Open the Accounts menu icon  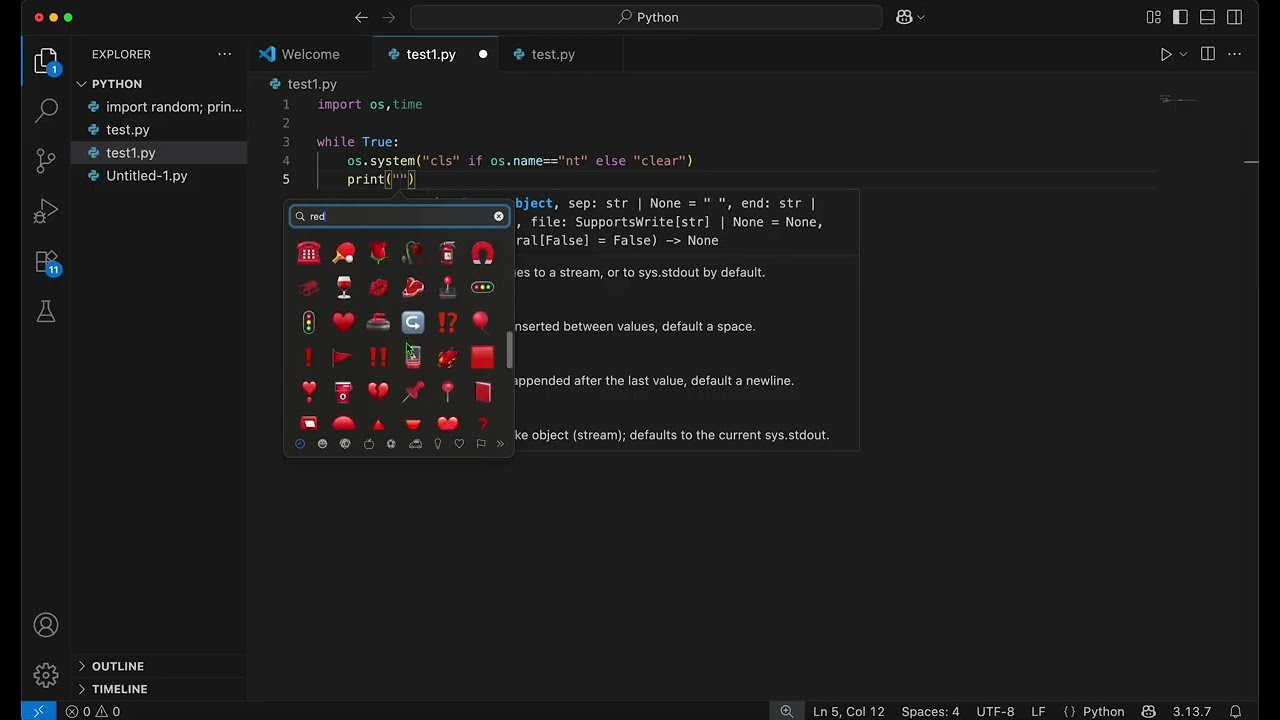(46, 625)
